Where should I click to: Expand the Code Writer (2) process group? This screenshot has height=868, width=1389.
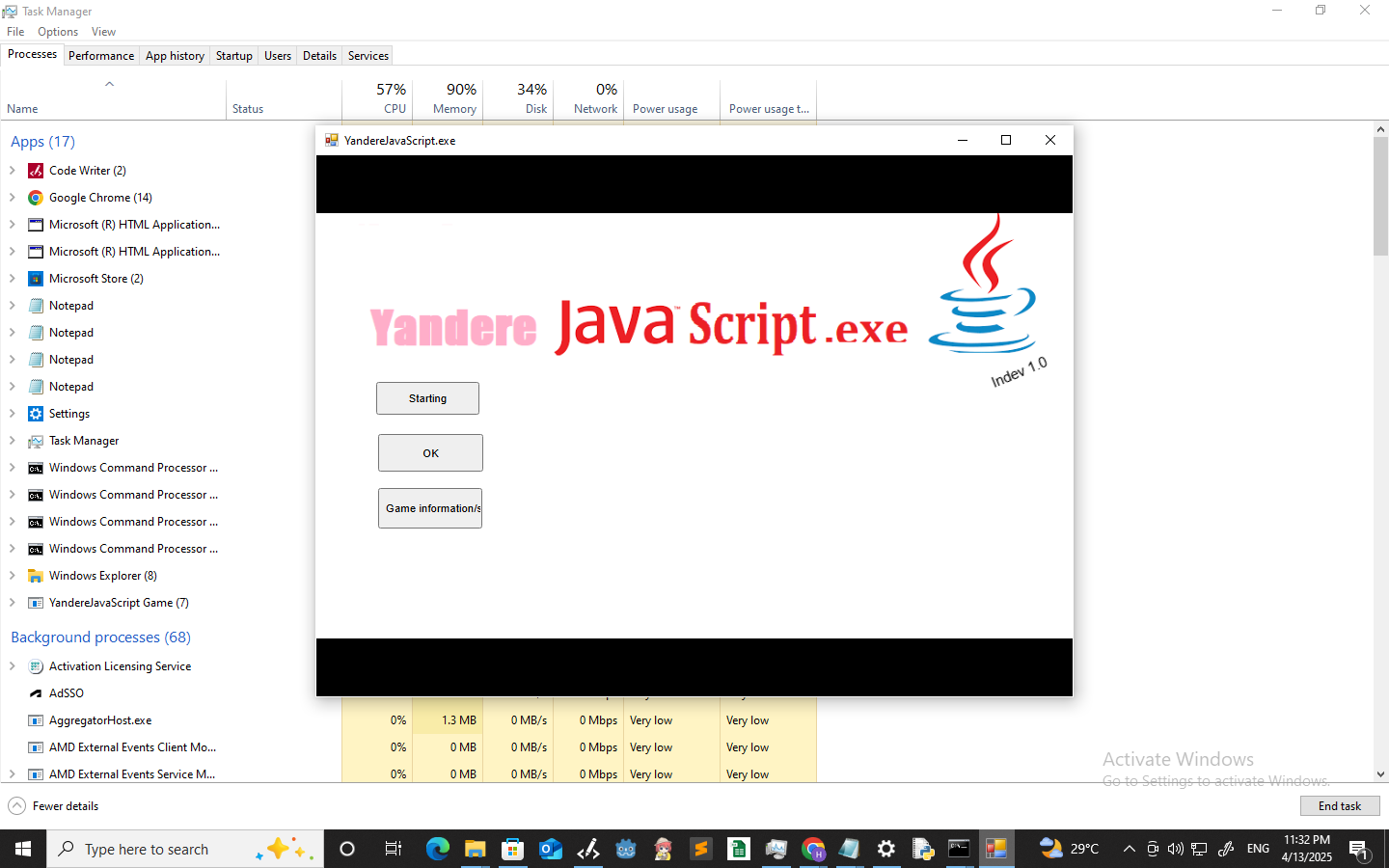pyautogui.click(x=12, y=171)
